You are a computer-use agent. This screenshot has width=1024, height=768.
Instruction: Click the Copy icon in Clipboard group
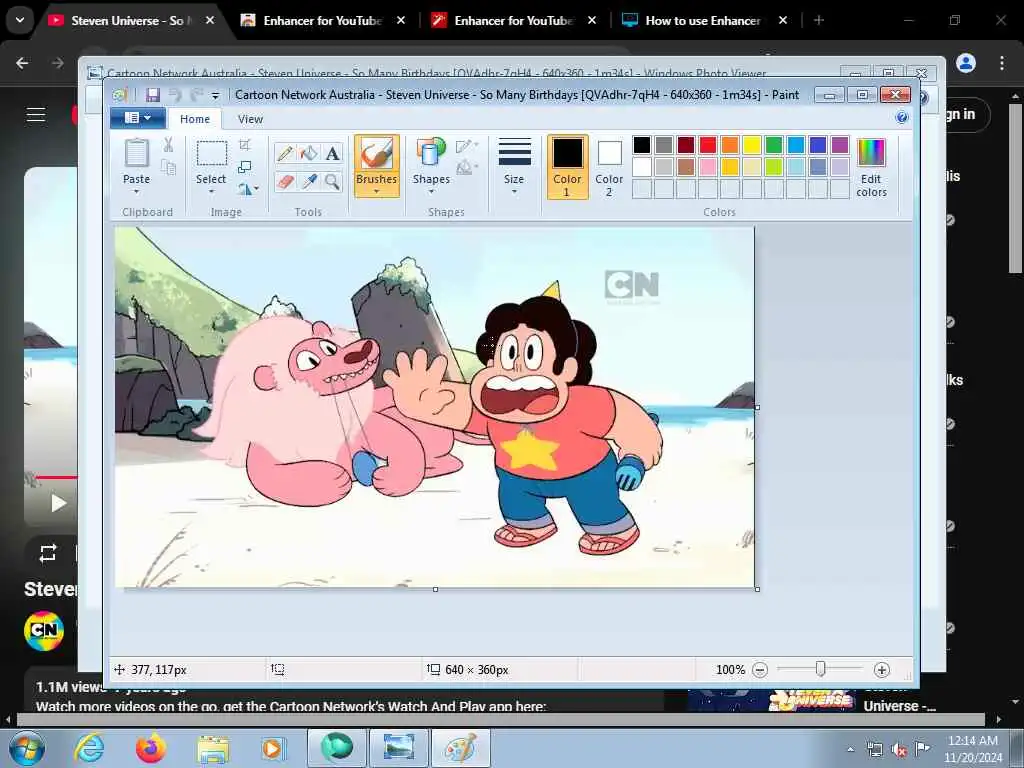pyautogui.click(x=168, y=168)
